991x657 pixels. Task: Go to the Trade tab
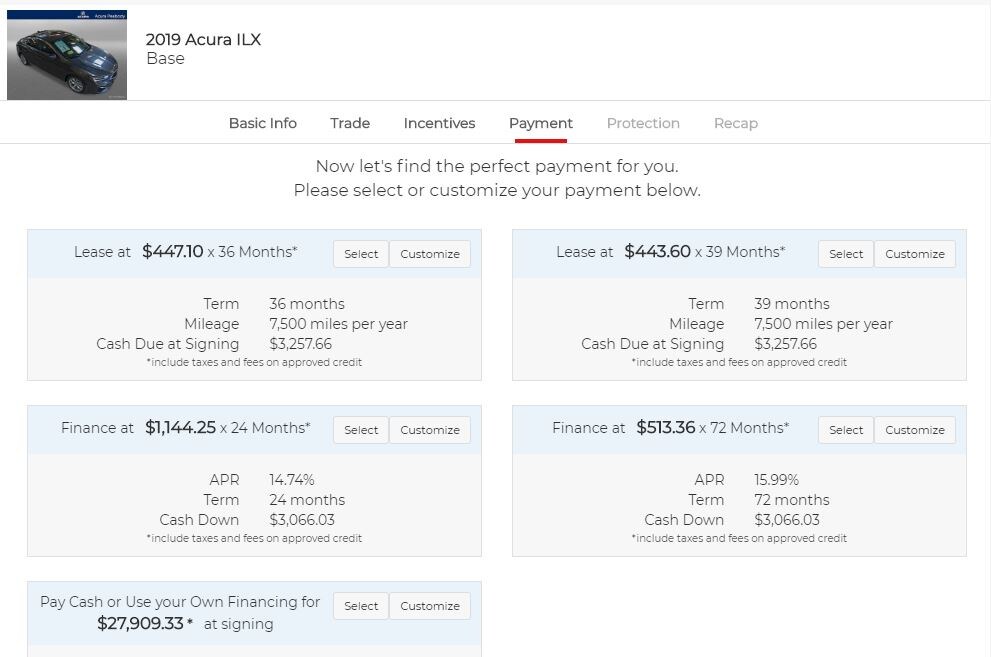coord(350,123)
